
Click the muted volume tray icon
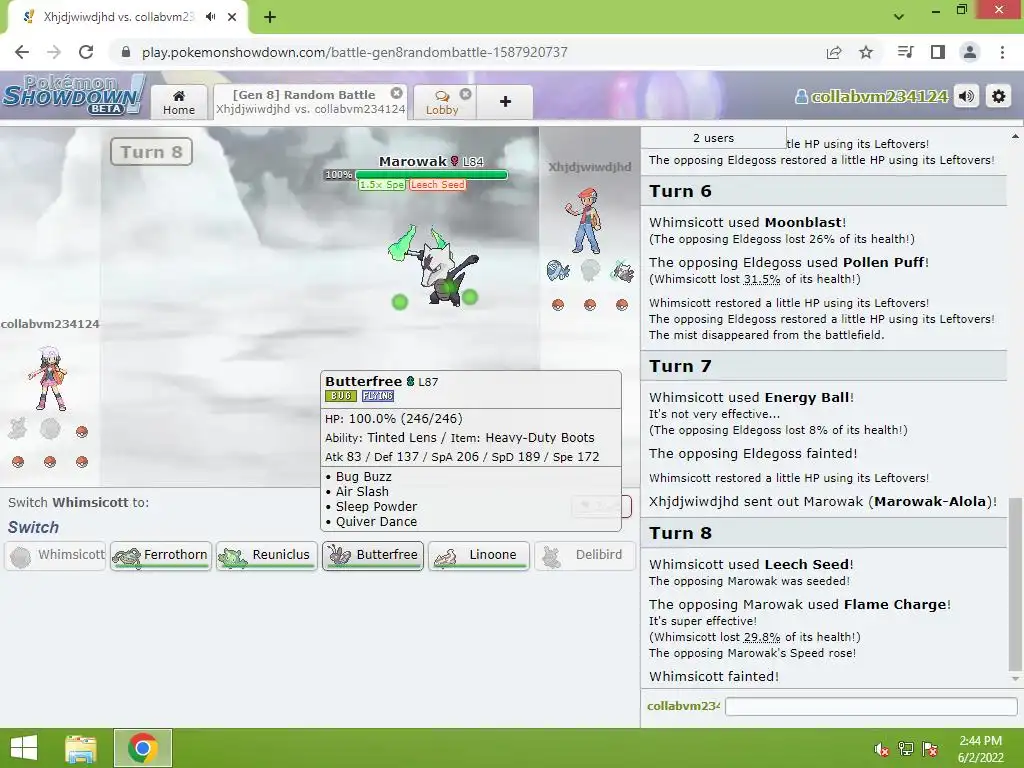(881, 749)
